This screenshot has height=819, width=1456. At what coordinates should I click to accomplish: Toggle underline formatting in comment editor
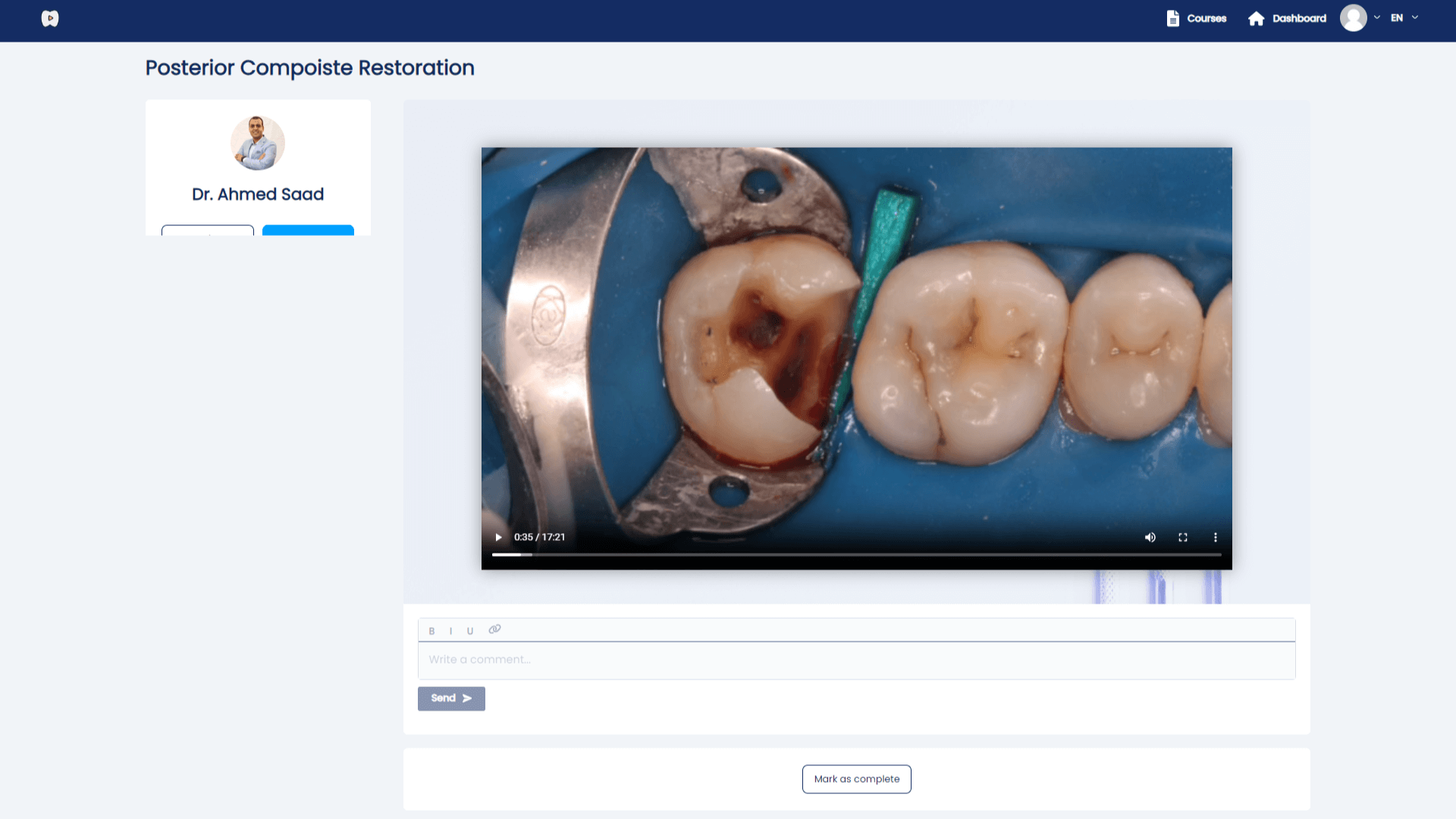tap(470, 631)
